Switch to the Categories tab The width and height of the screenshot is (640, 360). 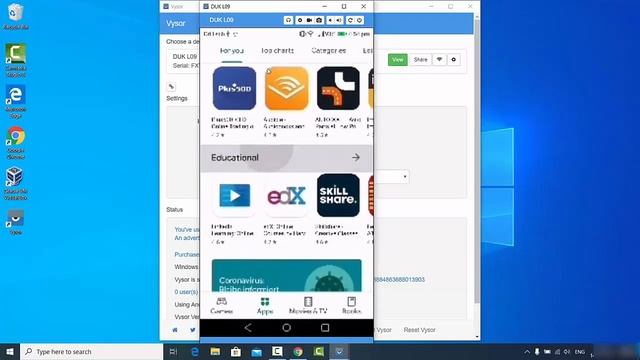329,51
